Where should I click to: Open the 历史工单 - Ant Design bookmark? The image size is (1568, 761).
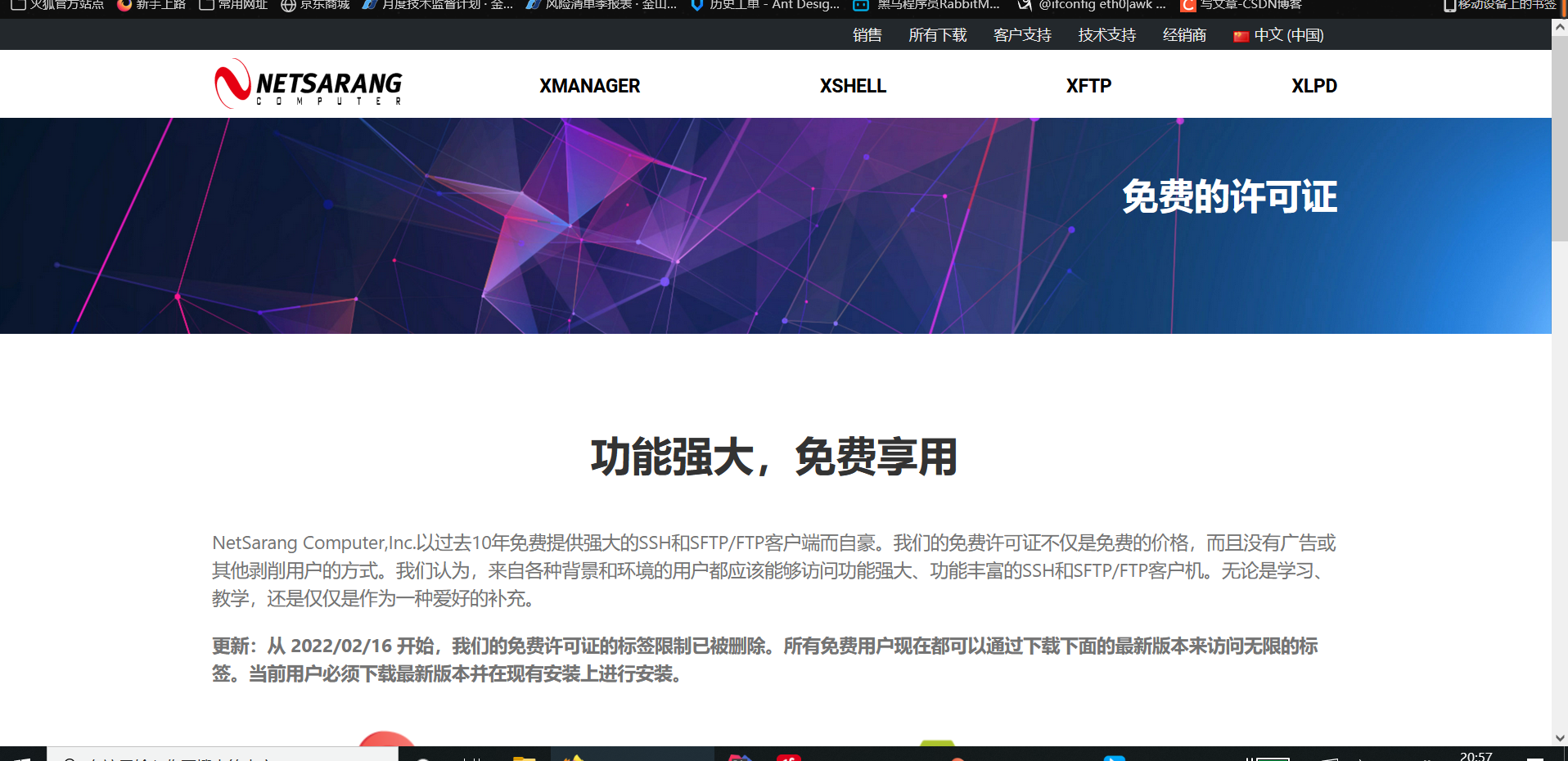765,5
